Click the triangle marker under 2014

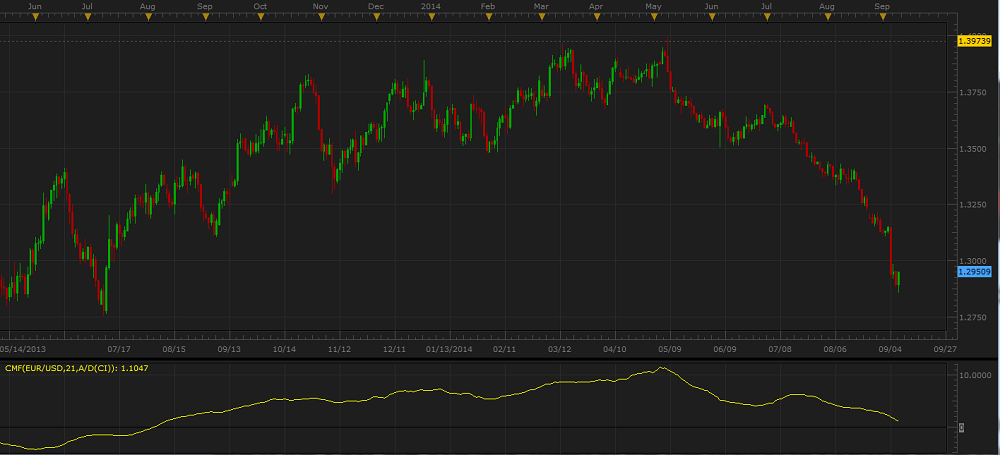point(431,17)
